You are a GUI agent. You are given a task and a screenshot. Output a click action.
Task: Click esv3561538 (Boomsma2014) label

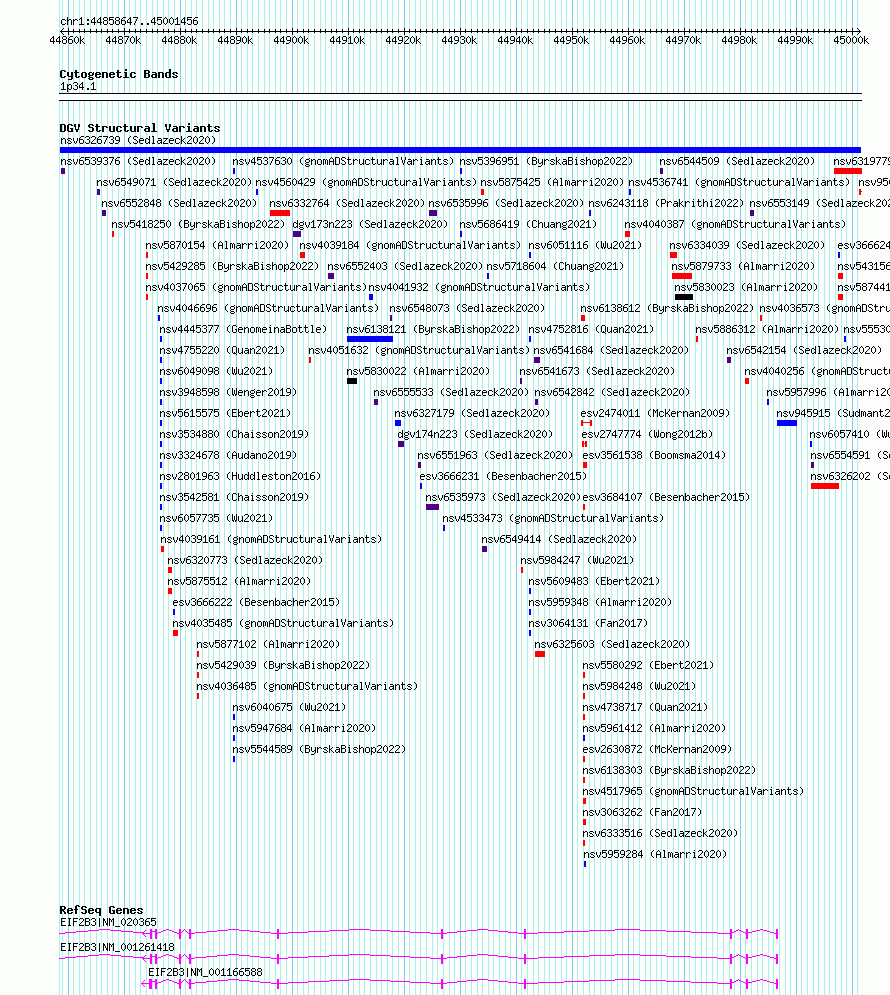pyautogui.click(x=654, y=455)
